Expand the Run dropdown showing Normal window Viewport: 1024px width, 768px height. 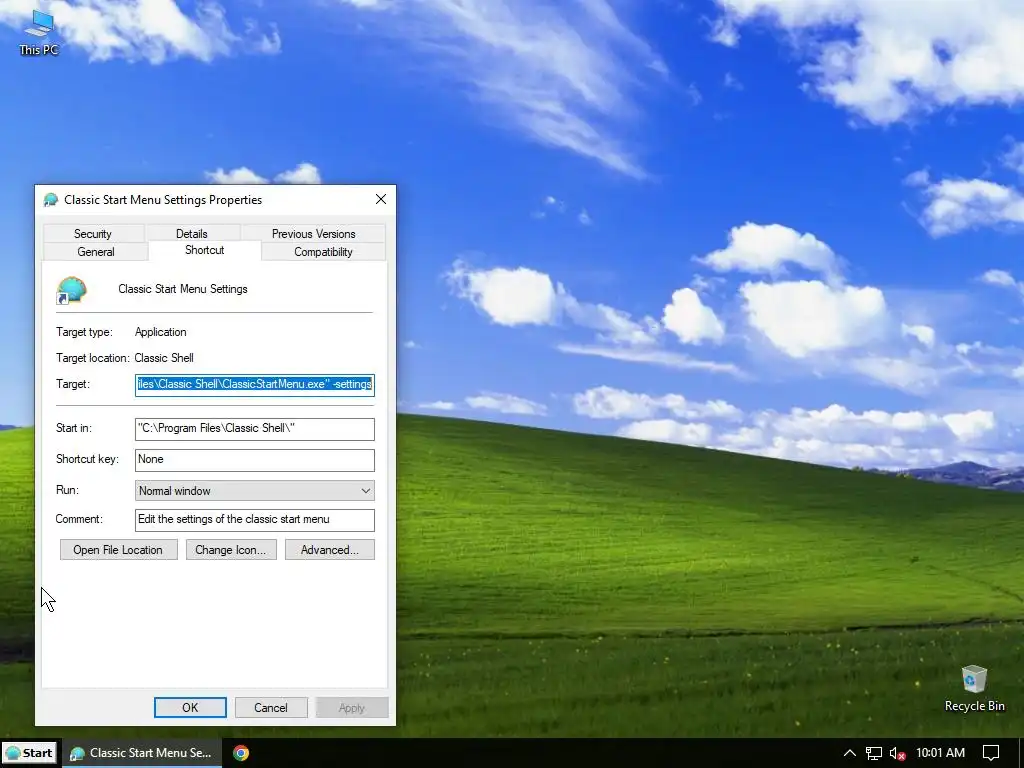(255, 491)
